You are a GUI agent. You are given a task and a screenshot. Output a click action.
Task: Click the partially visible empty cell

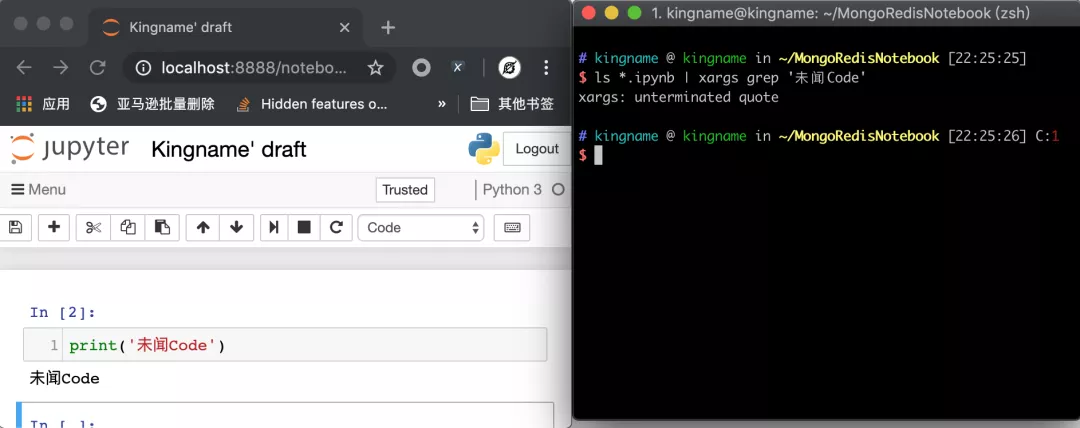(285, 415)
